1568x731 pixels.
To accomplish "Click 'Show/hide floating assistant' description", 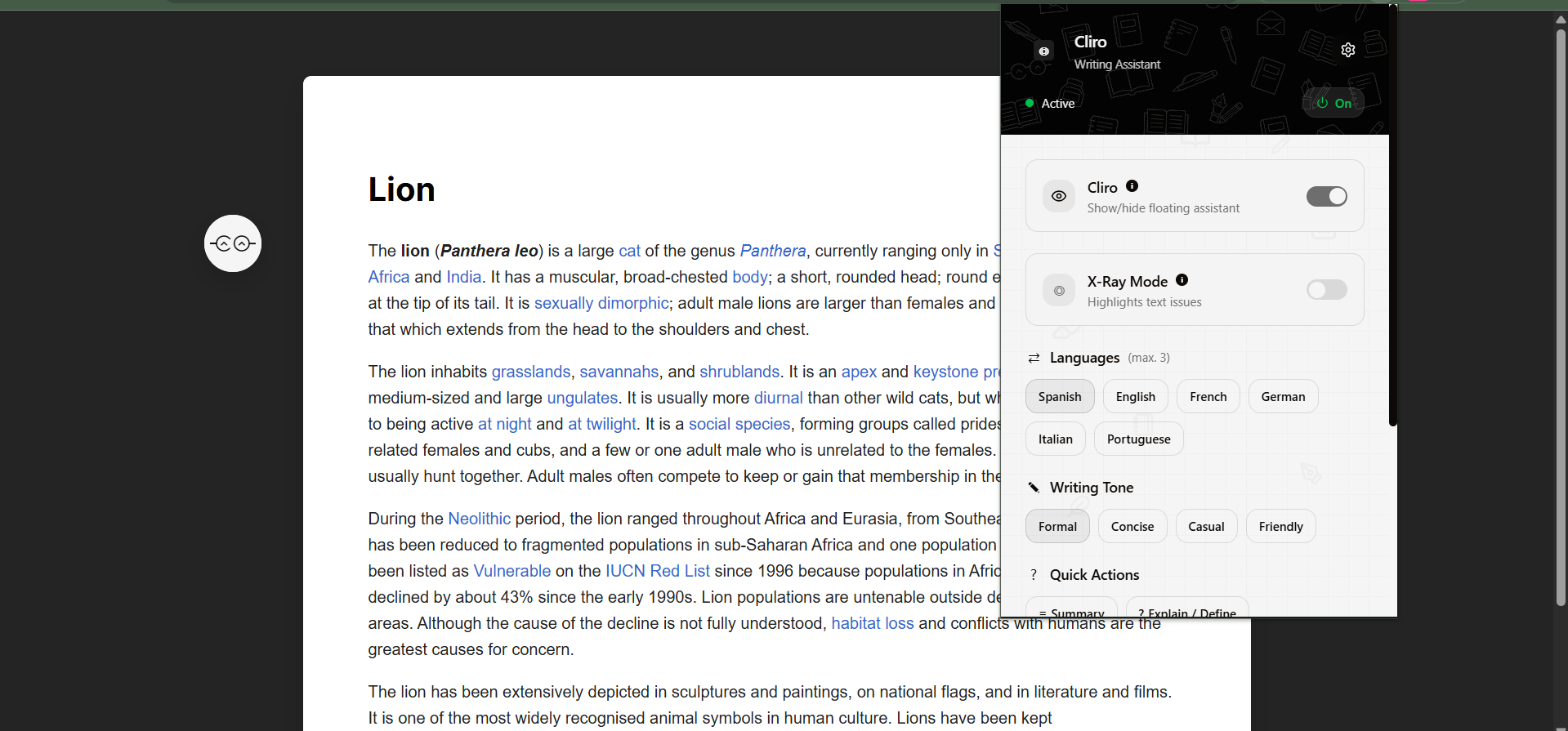I will (x=1164, y=208).
